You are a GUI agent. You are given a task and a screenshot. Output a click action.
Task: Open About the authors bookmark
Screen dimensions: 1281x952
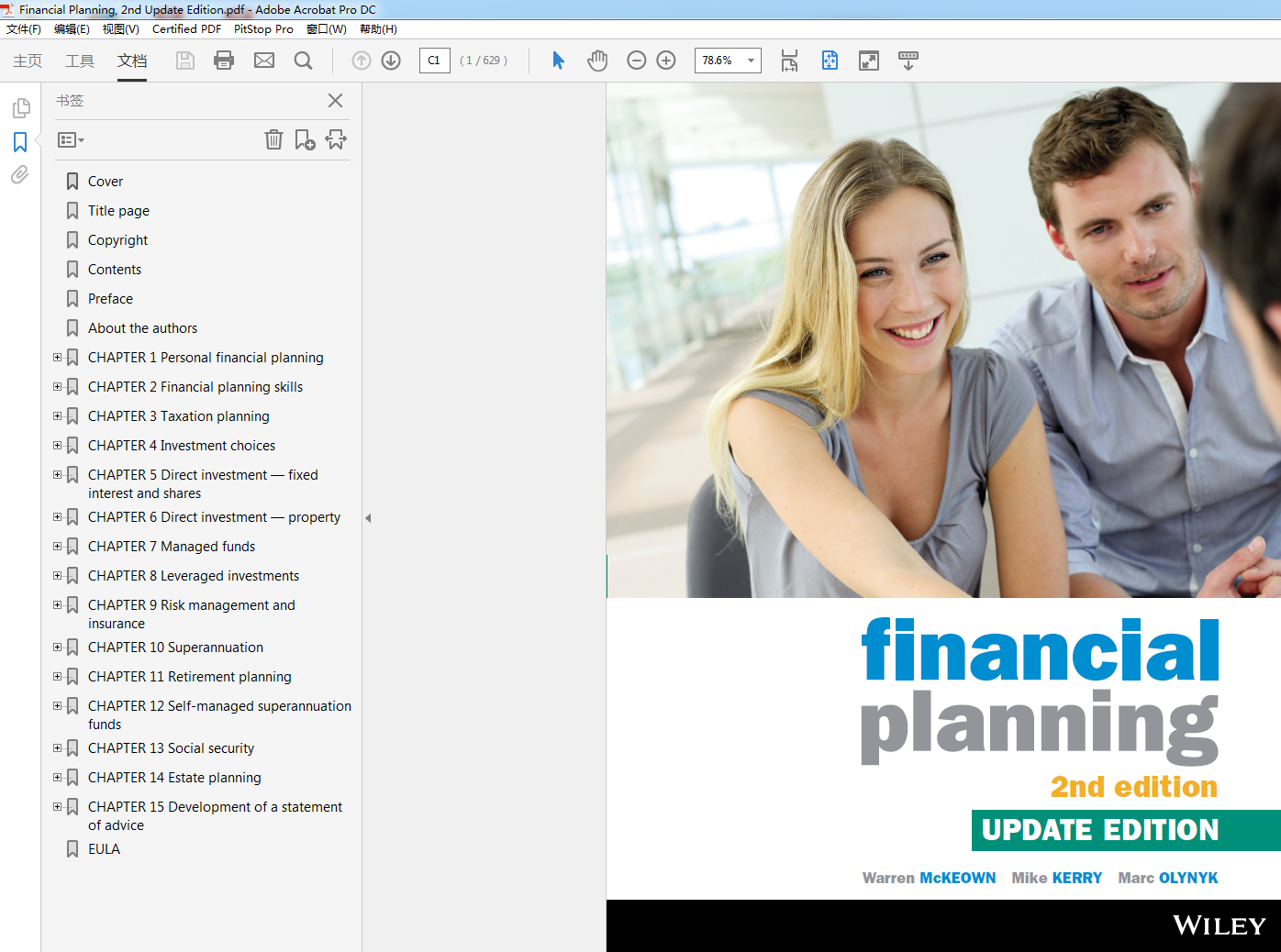(x=142, y=328)
